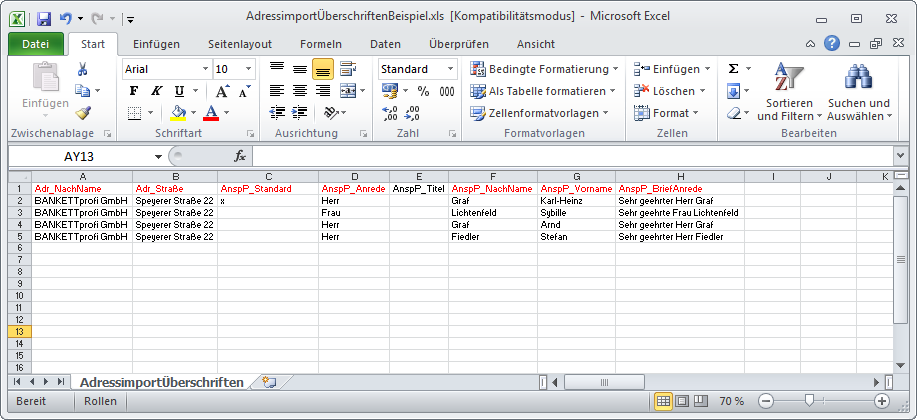This screenshot has width=917, height=420.
Task: Add a decimal place
Action: [x=389, y=113]
